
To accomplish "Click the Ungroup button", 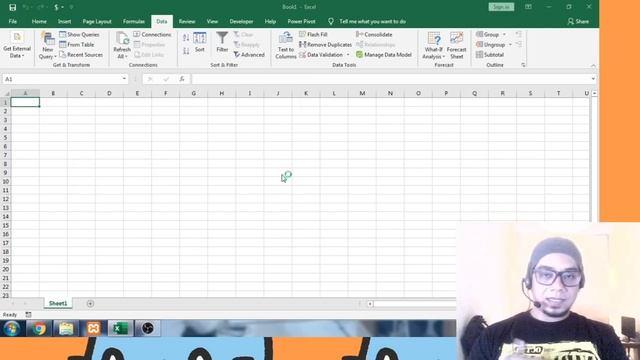I will coord(491,44).
